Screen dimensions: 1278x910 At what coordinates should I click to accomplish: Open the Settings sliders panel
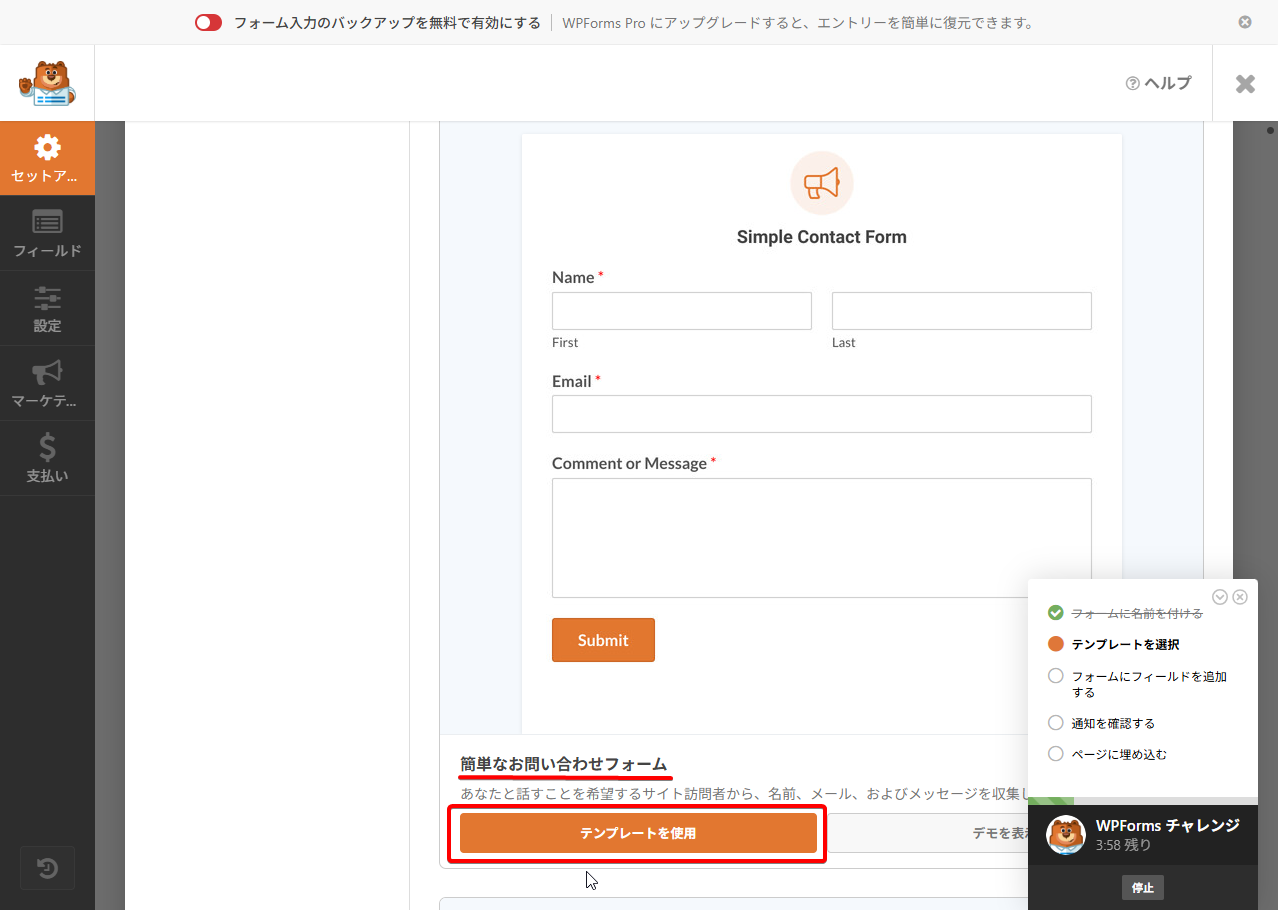(47, 308)
